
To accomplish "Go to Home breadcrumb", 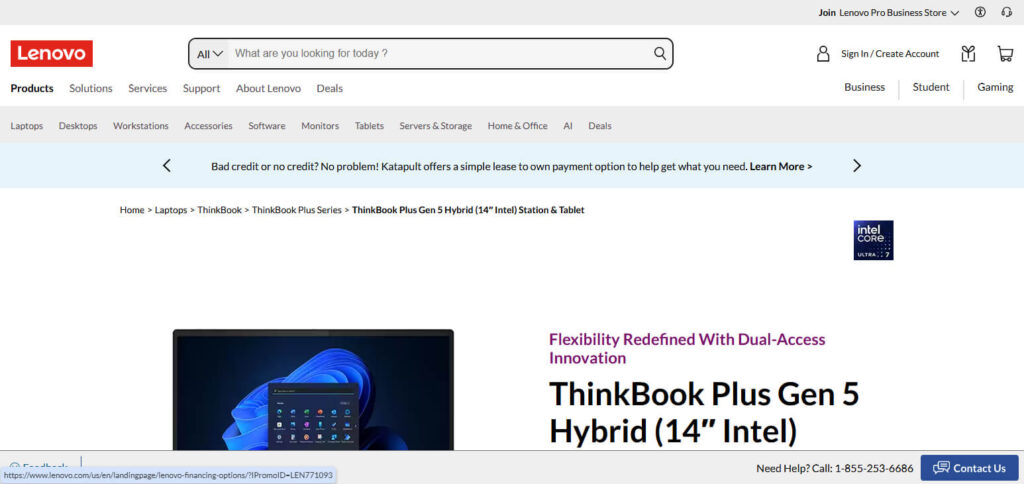I will point(132,210).
